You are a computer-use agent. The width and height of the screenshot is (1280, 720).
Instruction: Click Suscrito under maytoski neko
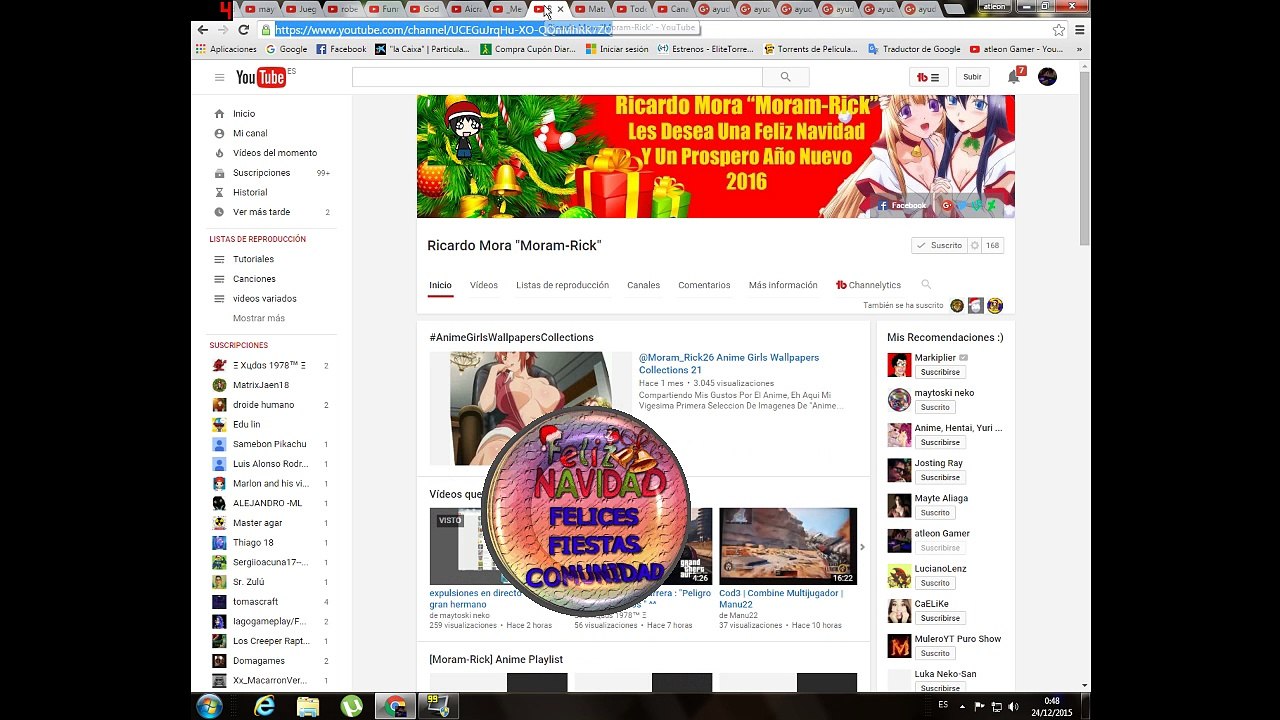(935, 407)
